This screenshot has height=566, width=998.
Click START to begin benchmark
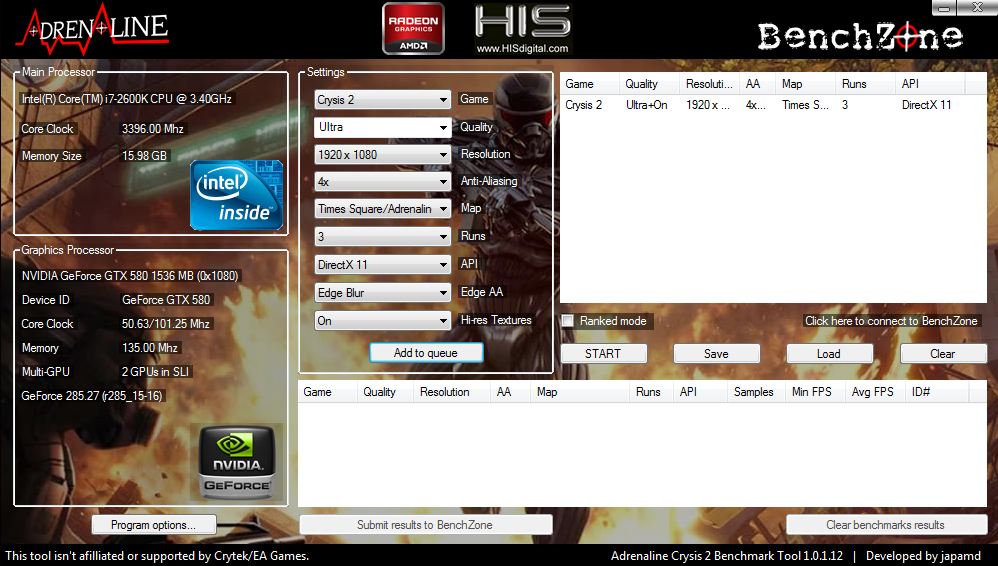(603, 353)
